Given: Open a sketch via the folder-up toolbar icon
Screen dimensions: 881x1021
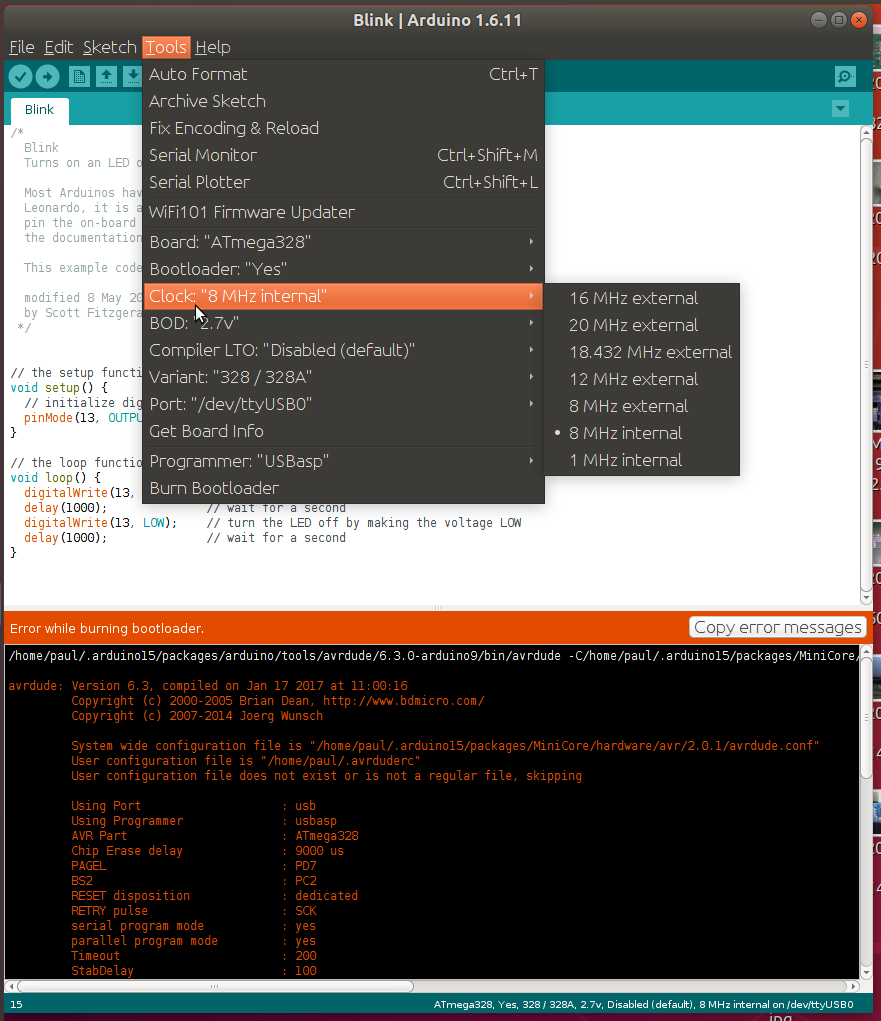Looking at the screenshot, I should (106, 76).
